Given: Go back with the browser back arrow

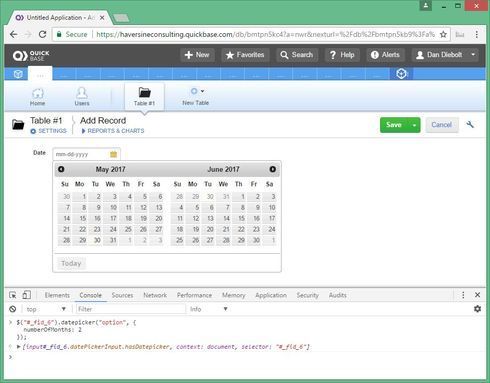Looking at the screenshot, I should pyautogui.click(x=13, y=34).
